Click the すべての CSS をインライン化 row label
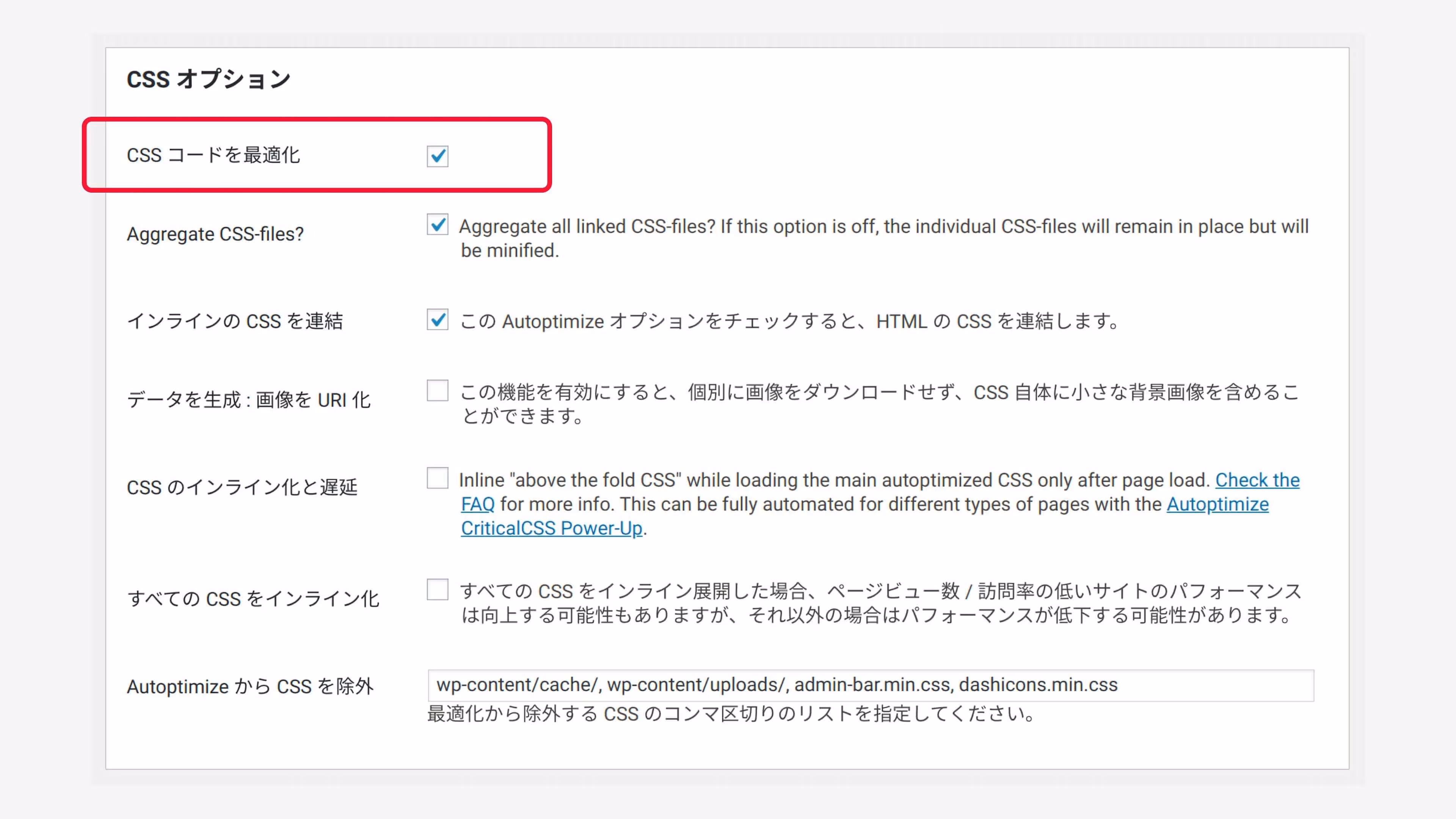1456x819 pixels. [253, 599]
